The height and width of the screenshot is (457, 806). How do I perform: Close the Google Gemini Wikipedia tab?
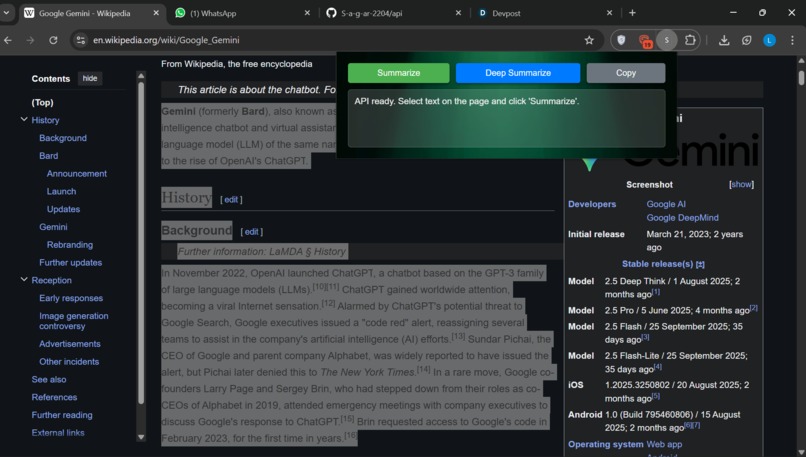156,13
